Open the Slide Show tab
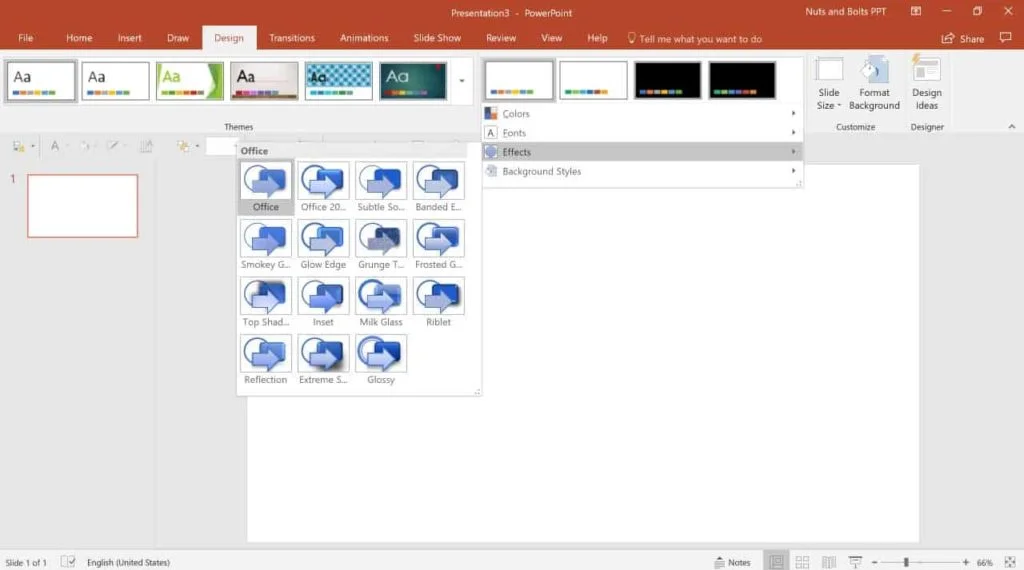Screen dimensions: 1024x570 (x=437, y=38)
